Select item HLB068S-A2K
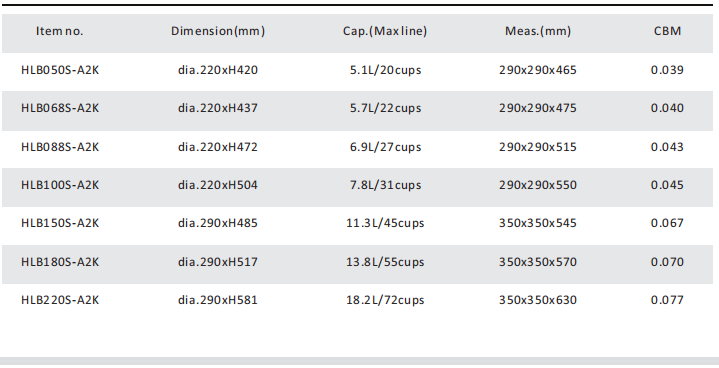 (x=60, y=108)
